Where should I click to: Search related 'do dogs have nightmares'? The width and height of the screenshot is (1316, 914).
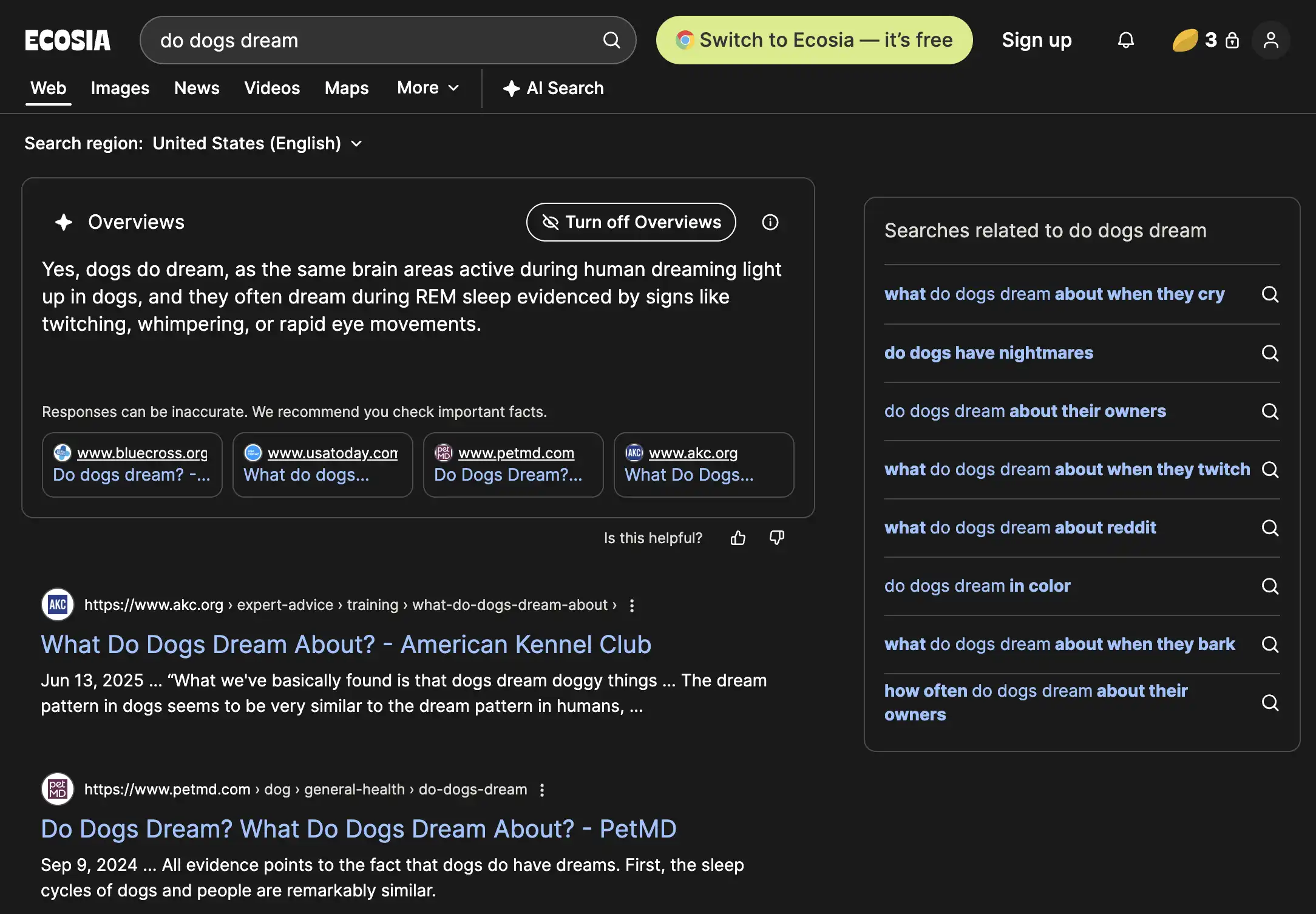coord(988,353)
